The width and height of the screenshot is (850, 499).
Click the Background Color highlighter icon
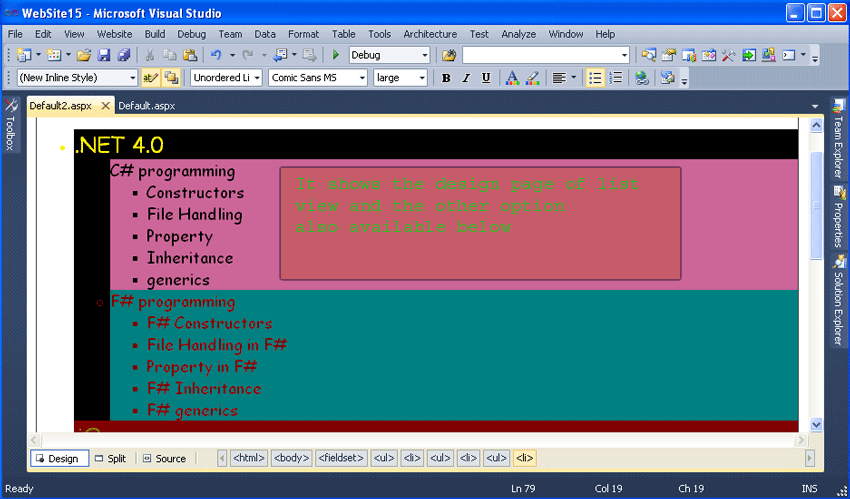532,78
